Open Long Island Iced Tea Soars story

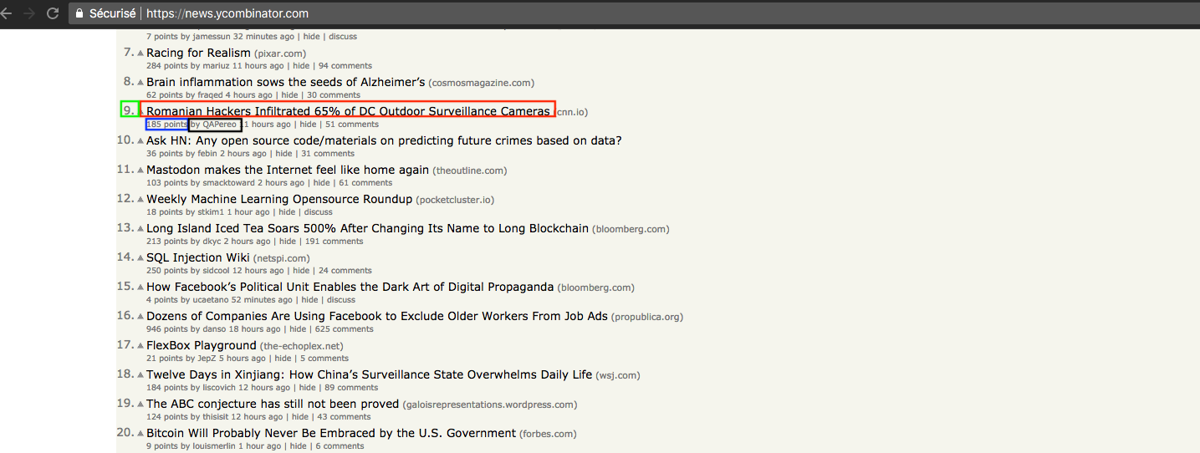click(x=367, y=228)
